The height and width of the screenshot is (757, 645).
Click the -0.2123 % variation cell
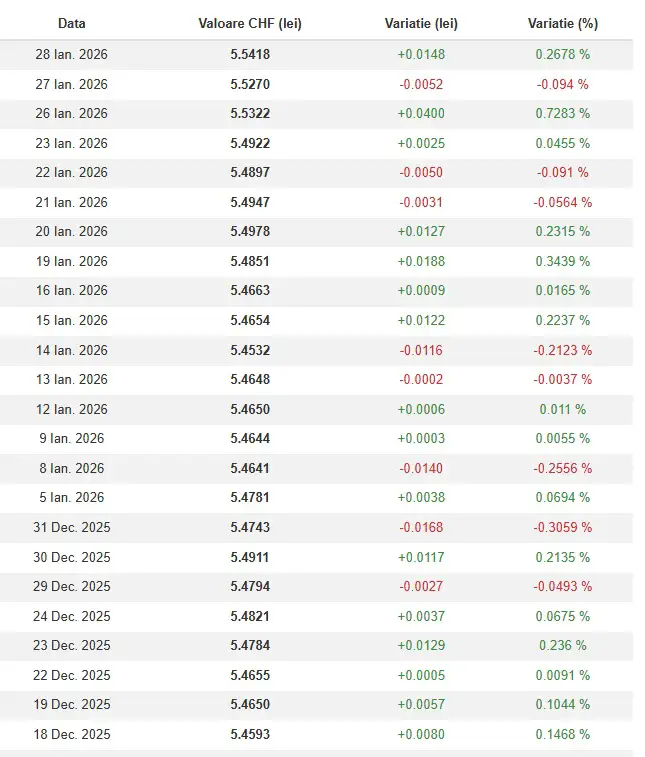point(562,350)
